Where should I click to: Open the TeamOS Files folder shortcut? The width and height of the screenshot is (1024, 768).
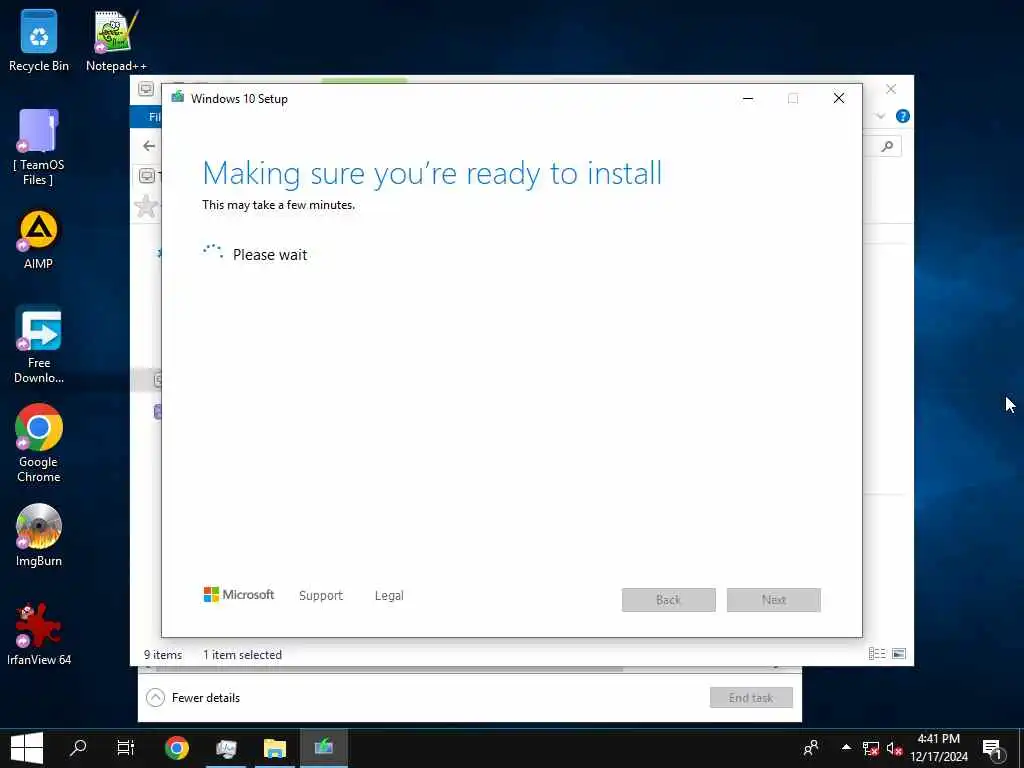pos(39,148)
